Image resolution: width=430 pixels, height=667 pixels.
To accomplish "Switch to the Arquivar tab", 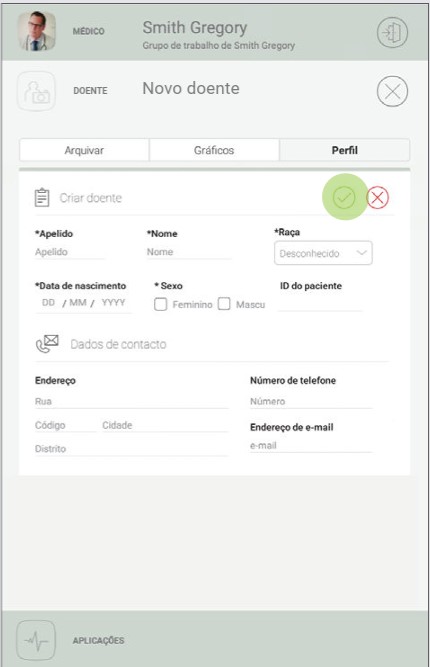I will click(x=84, y=150).
